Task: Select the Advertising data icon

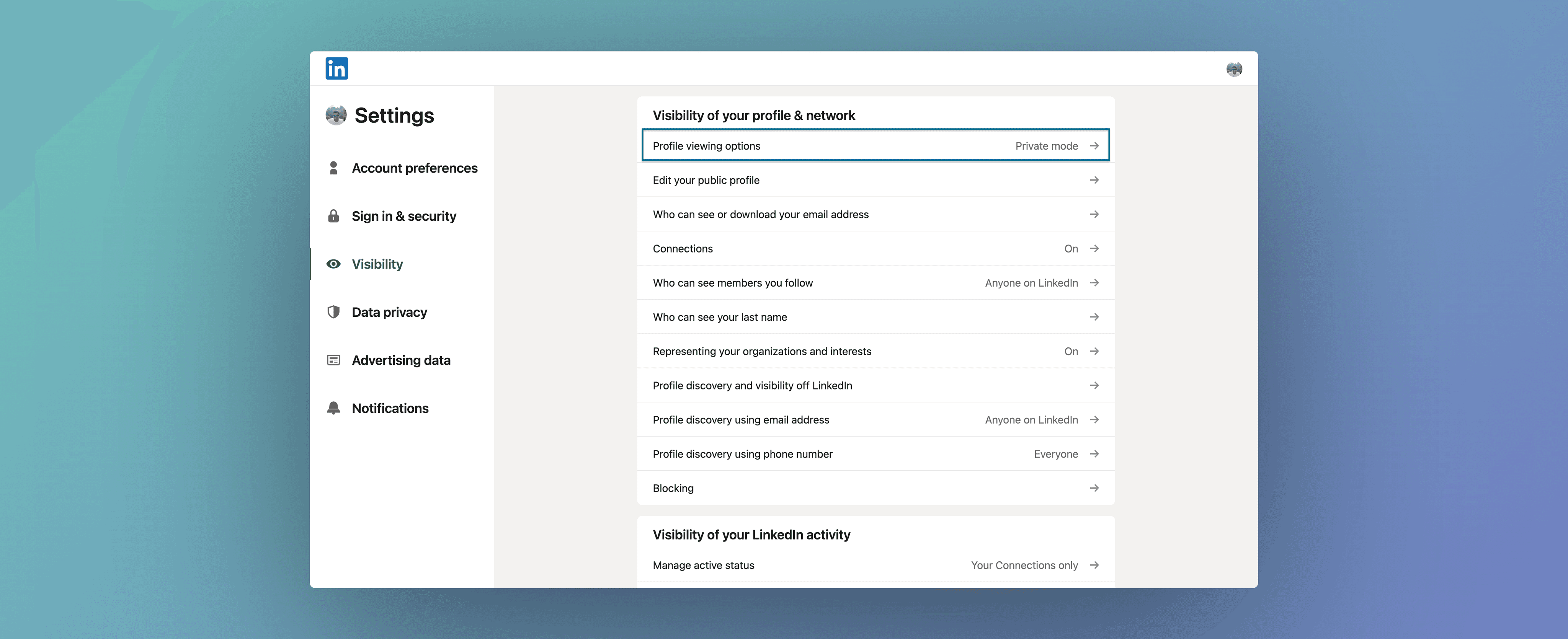Action: click(334, 360)
